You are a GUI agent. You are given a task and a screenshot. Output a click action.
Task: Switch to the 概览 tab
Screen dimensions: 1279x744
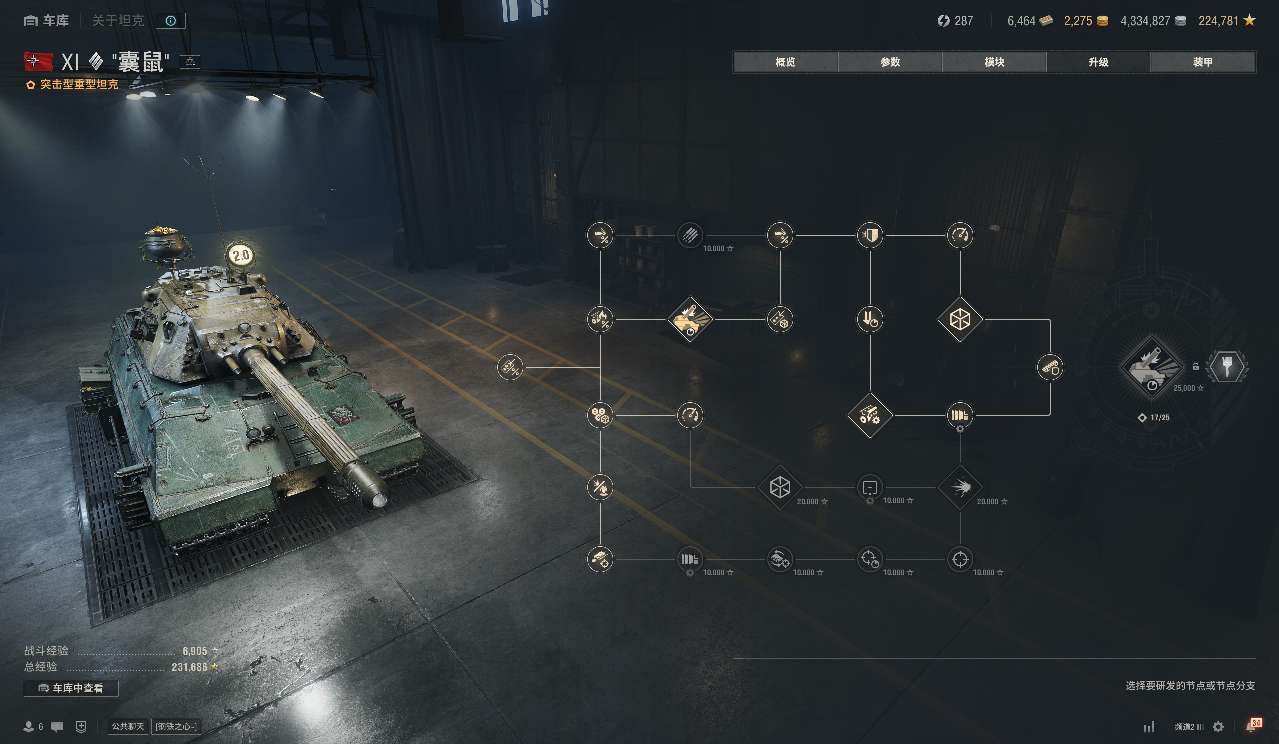click(785, 62)
